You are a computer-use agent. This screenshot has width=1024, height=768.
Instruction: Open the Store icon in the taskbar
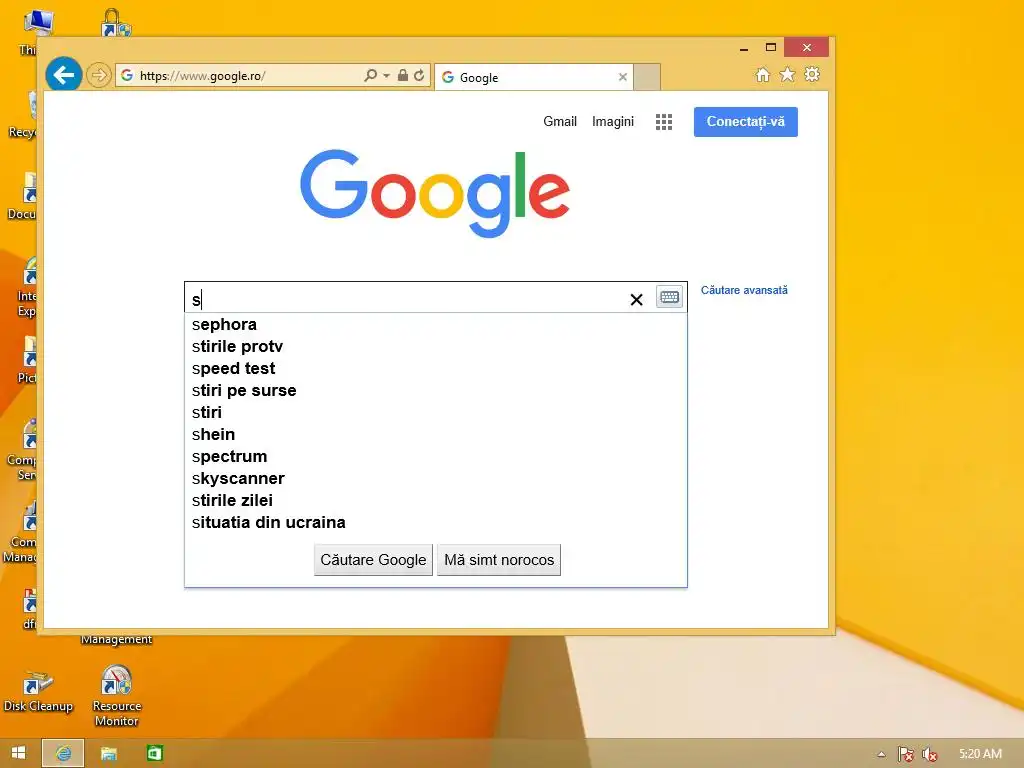pyautogui.click(x=154, y=754)
